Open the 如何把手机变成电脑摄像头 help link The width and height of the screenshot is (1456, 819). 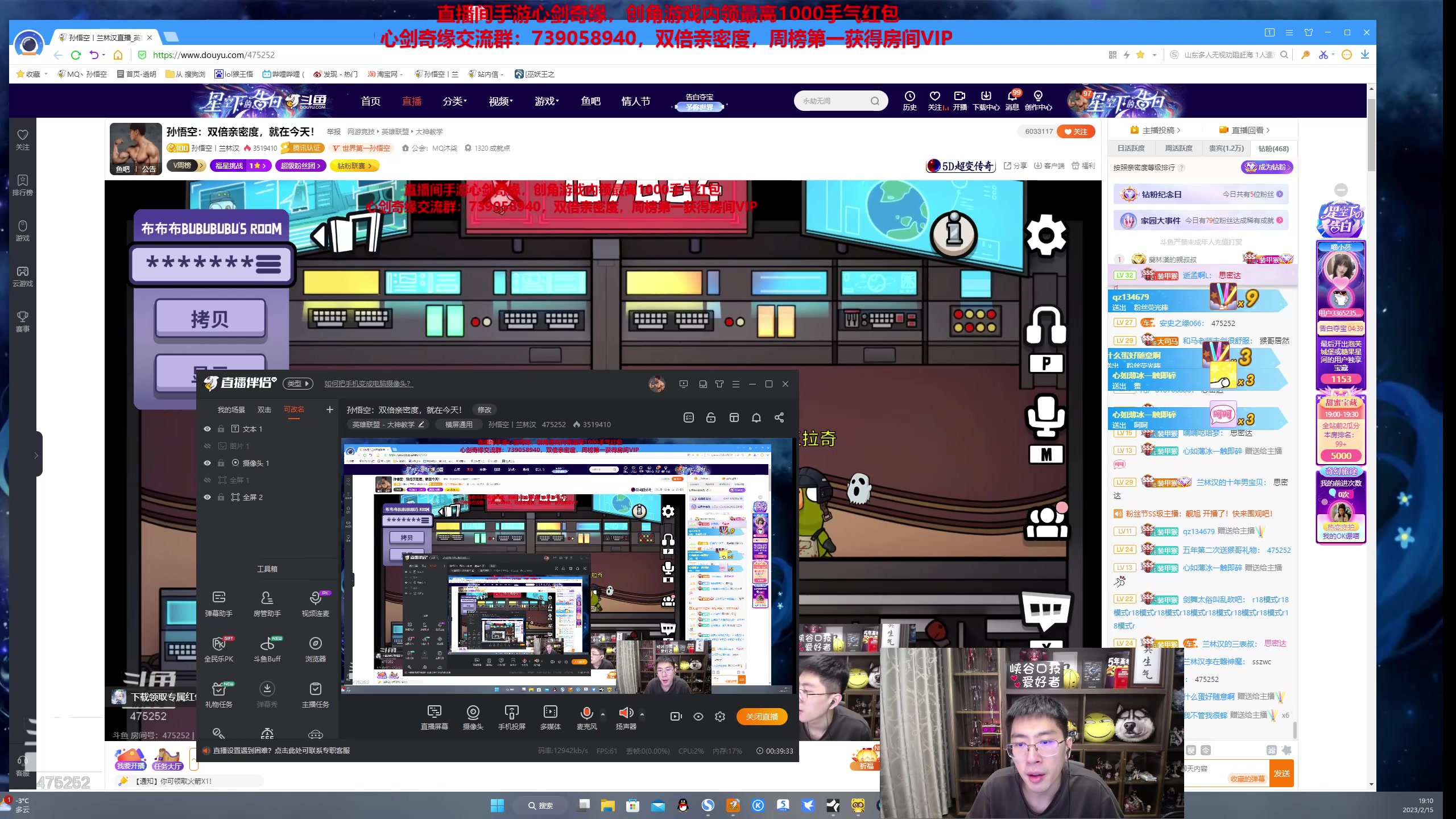click(368, 383)
